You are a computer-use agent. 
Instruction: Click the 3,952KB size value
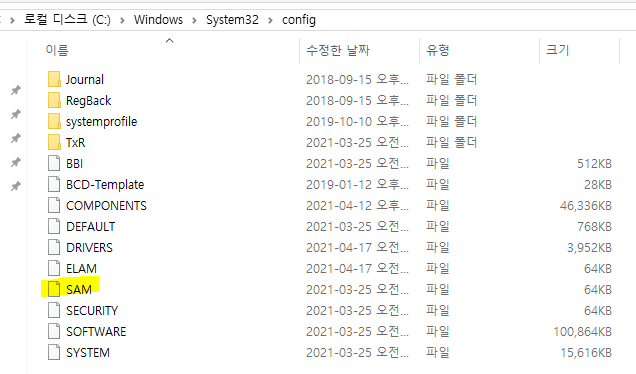point(589,247)
